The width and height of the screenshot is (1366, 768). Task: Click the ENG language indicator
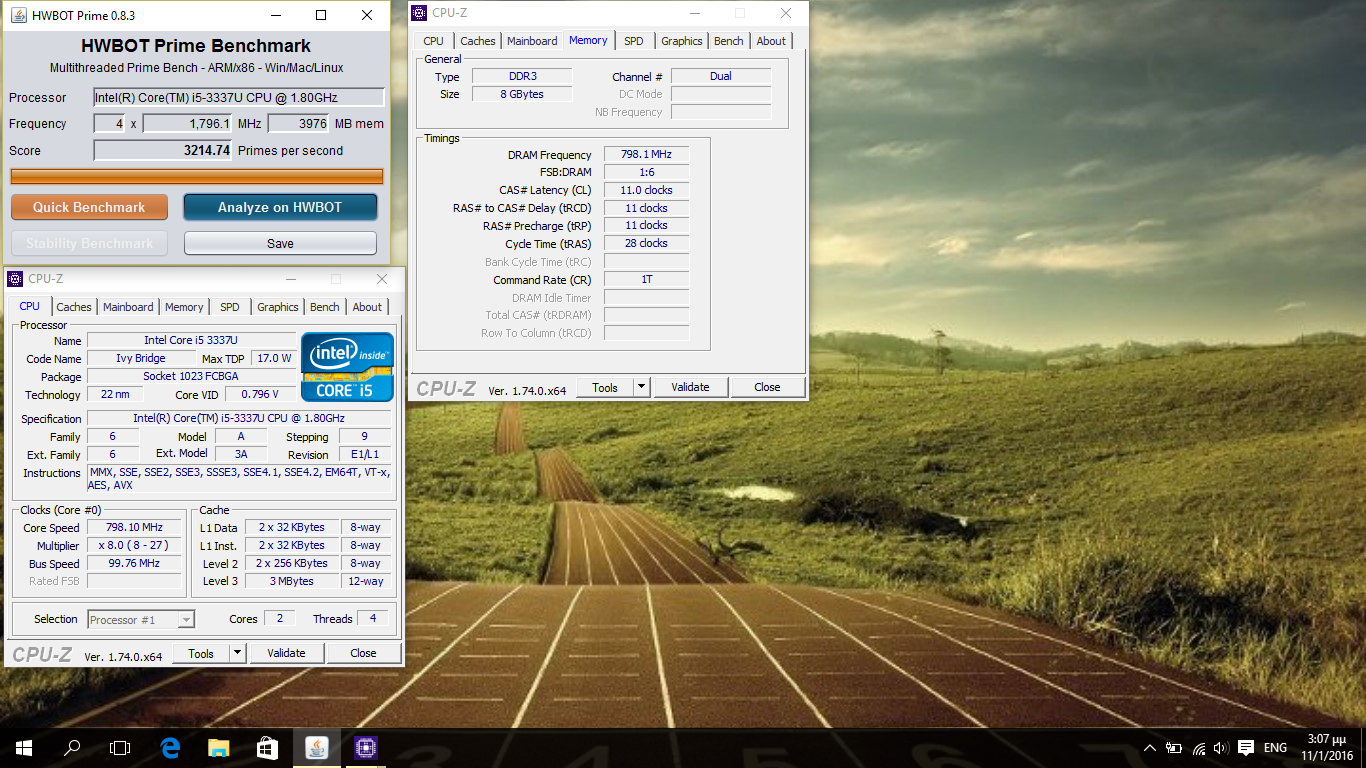1275,748
